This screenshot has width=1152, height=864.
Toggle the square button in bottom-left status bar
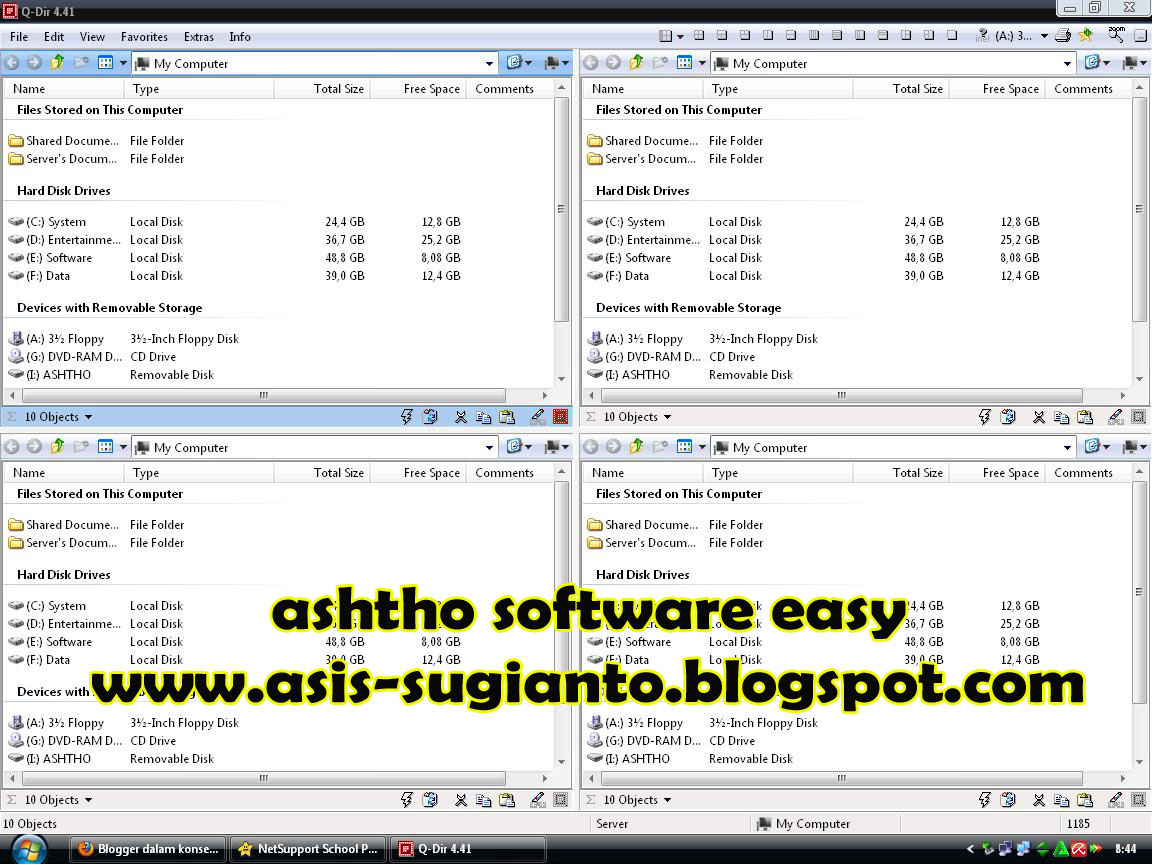pyautogui.click(x=561, y=799)
